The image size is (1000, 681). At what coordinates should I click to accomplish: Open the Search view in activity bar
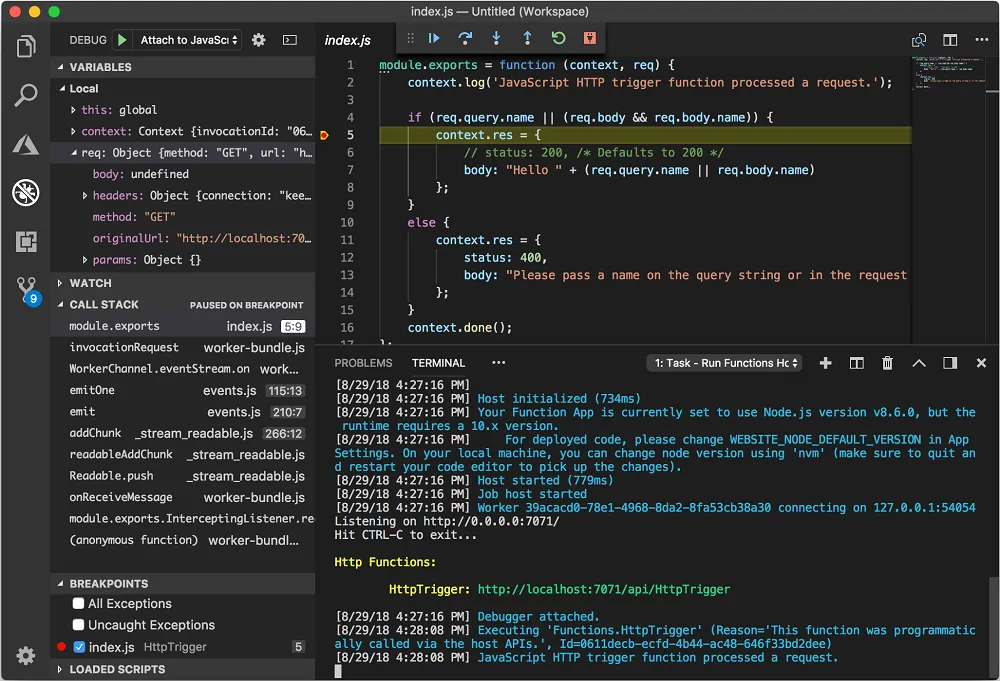click(x=26, y=96)
